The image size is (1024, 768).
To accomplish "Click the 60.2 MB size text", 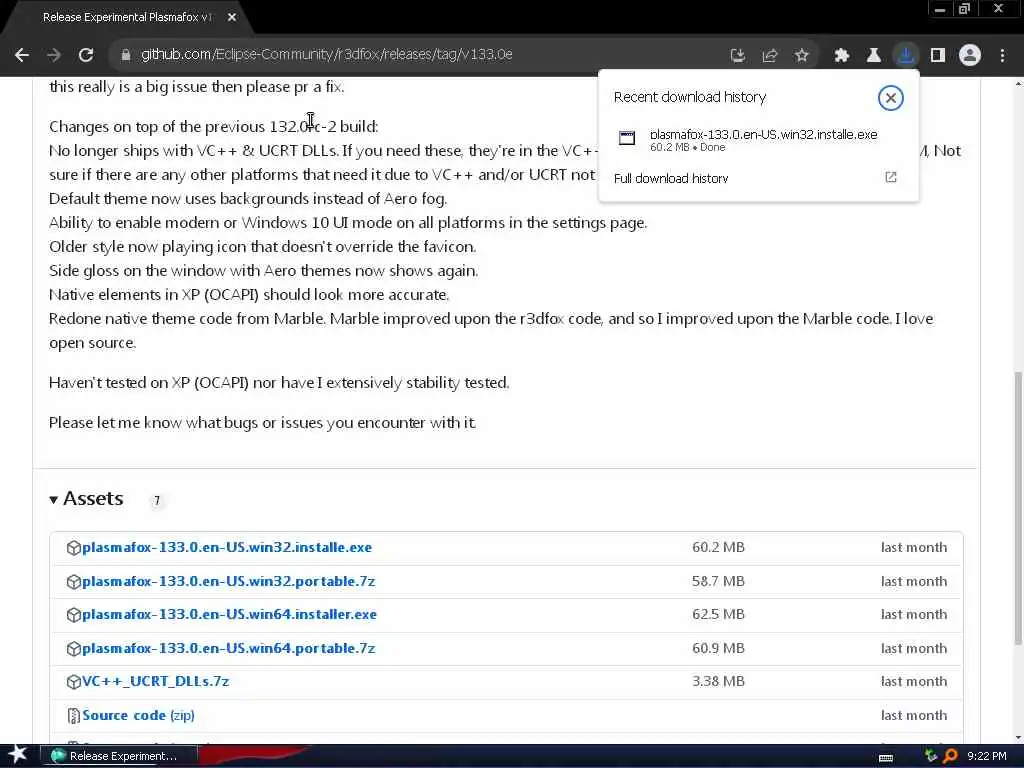I will [718, 547].
